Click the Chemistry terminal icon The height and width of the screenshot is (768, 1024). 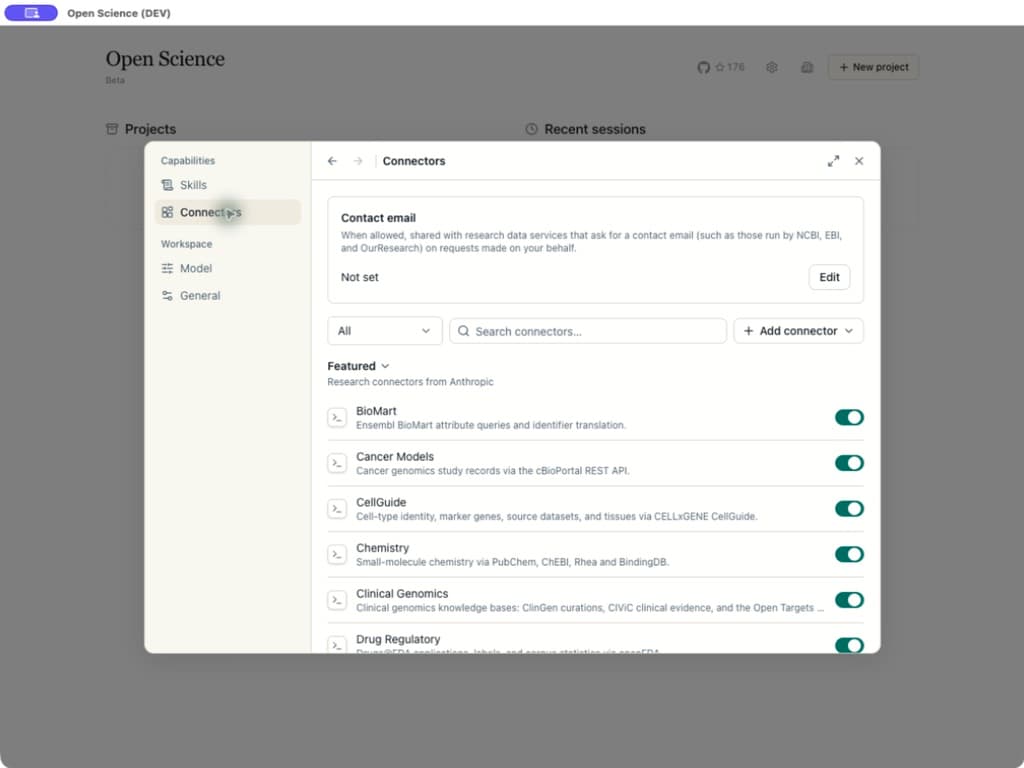[x=337, y=554]
